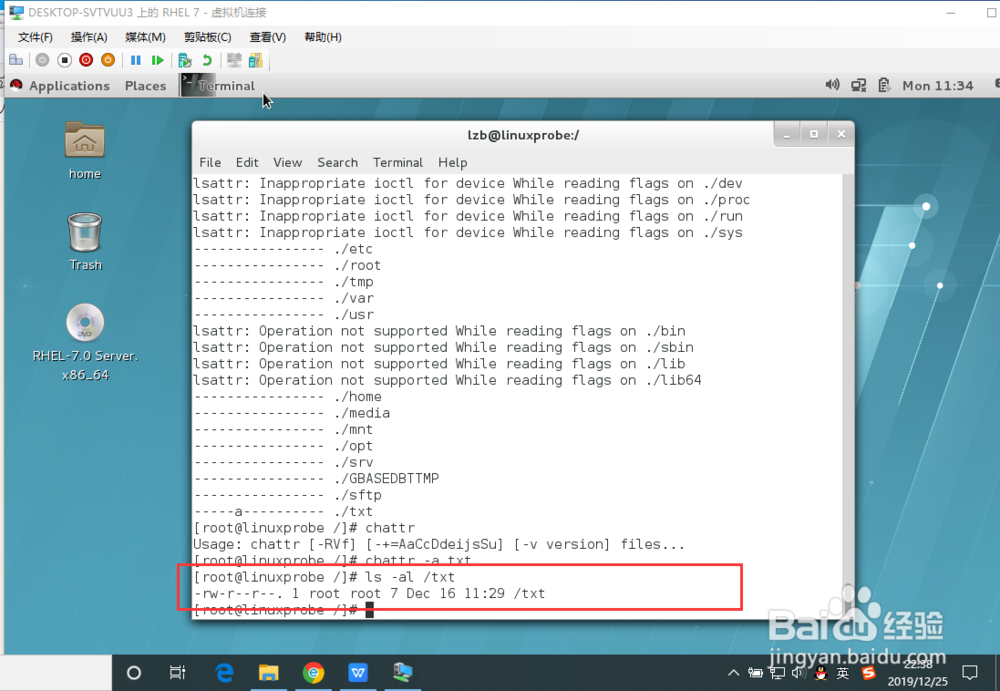The image size is (1000, 691).
Task: Click the '-----a---------- ./txt' line
Action: pos(283,512)
